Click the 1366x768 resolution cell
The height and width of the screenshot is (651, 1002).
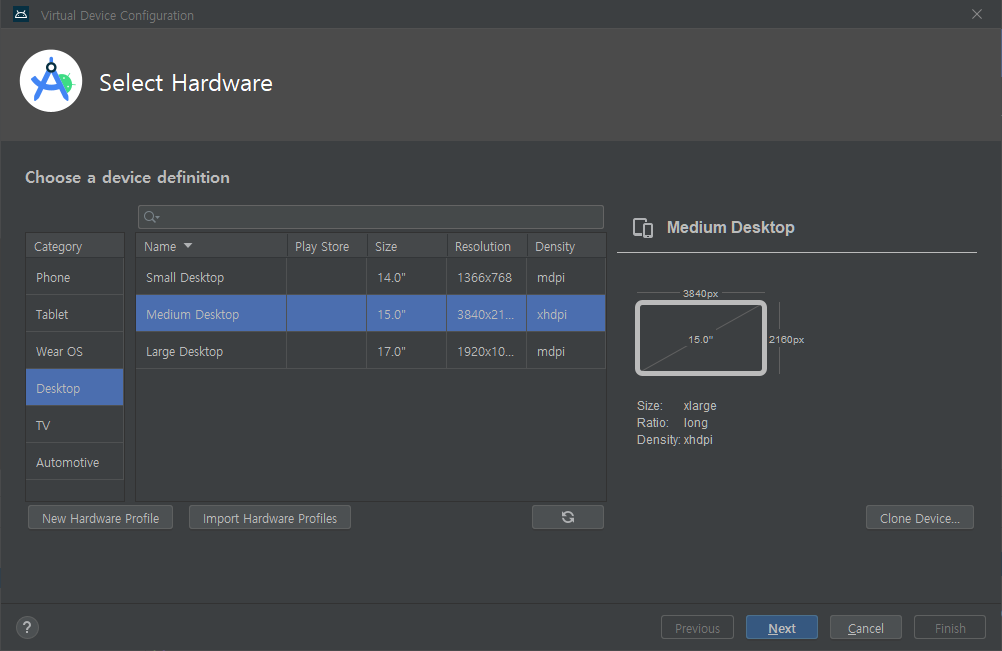486,277
